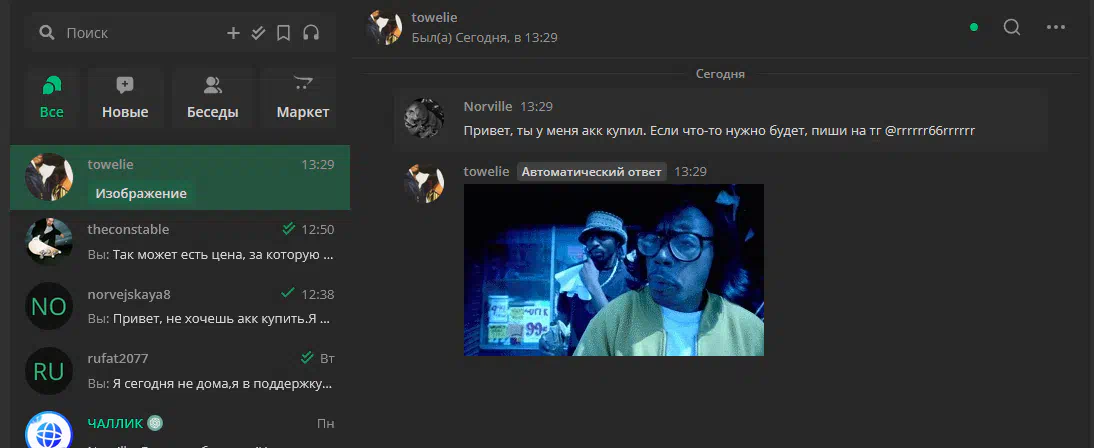Open the rufat2077 conversation
Image resolution: width=1094 pixels, height=448 pixels.
point(180,371)
